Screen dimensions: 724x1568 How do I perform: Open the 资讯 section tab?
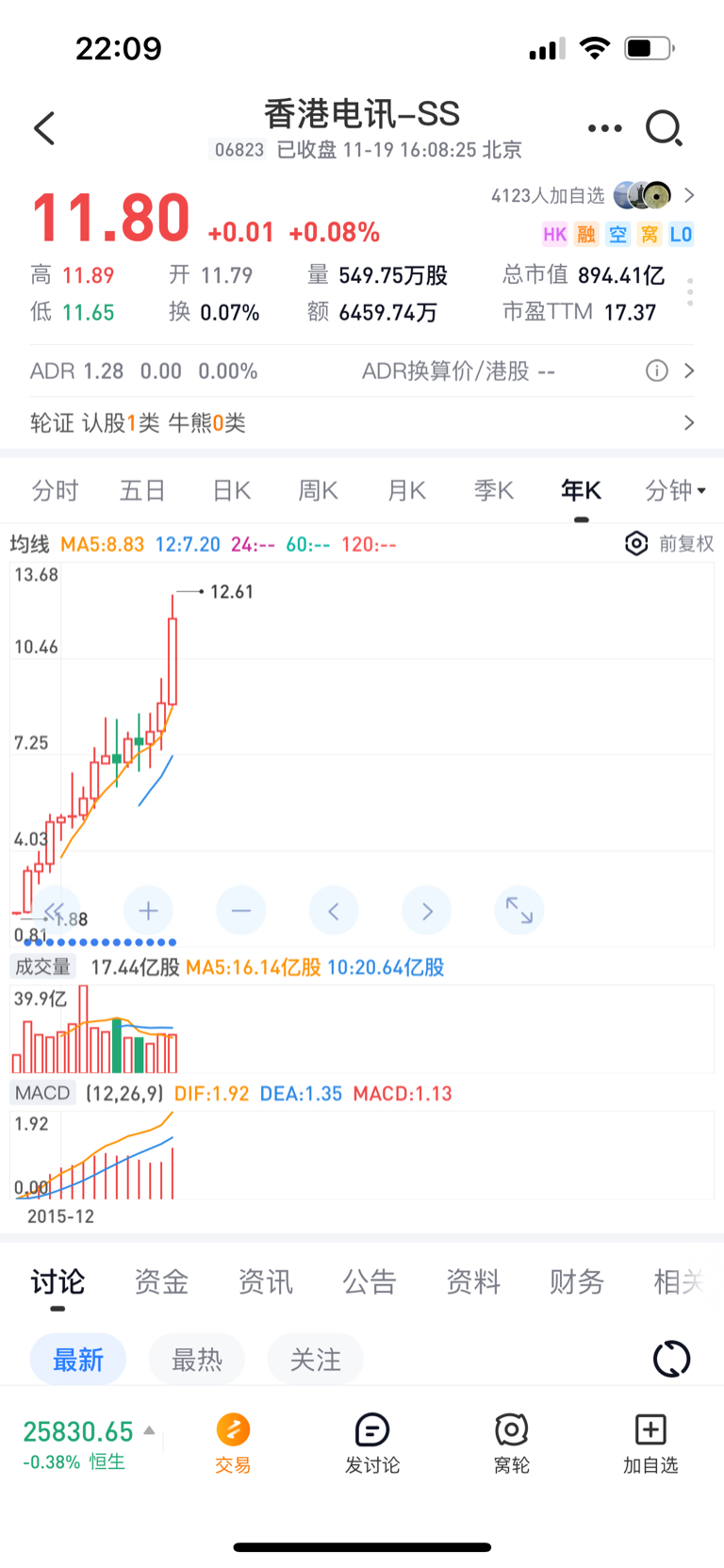(265, 1281)
